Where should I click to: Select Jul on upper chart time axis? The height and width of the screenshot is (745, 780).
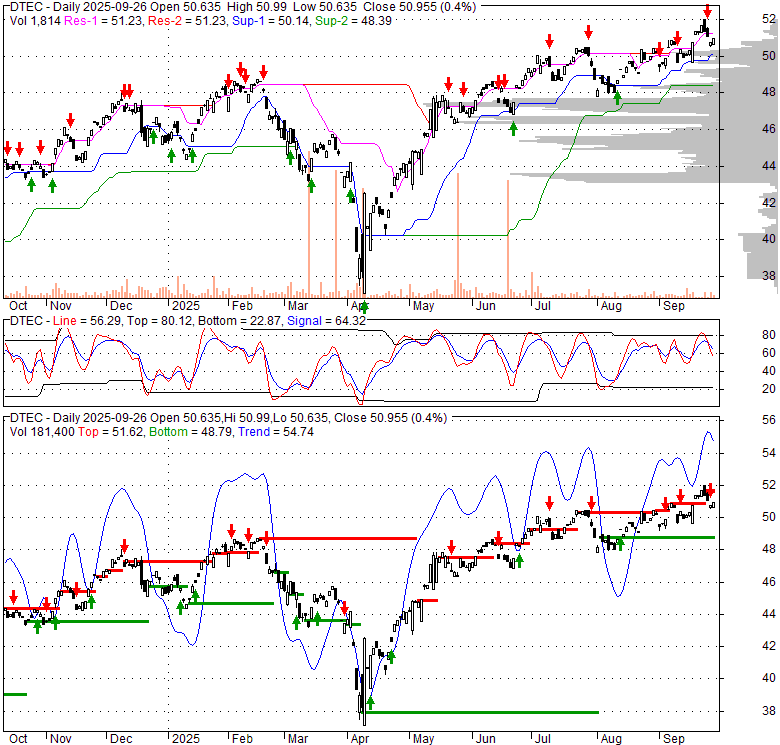(x=542, y=306)
